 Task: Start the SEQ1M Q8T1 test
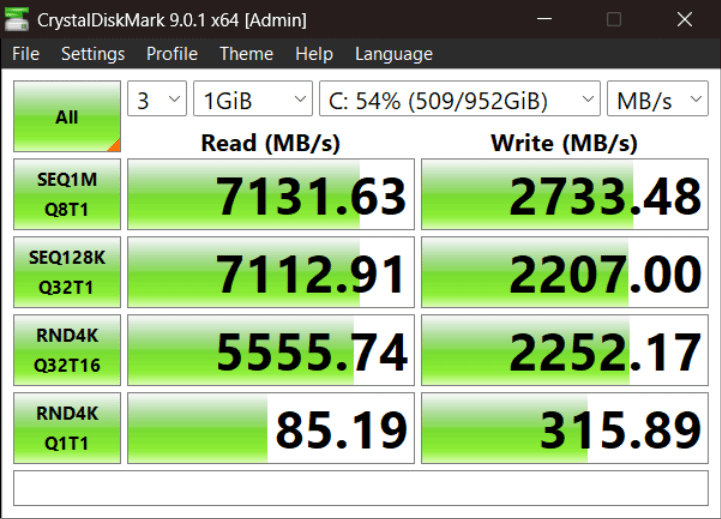point(67,194)
